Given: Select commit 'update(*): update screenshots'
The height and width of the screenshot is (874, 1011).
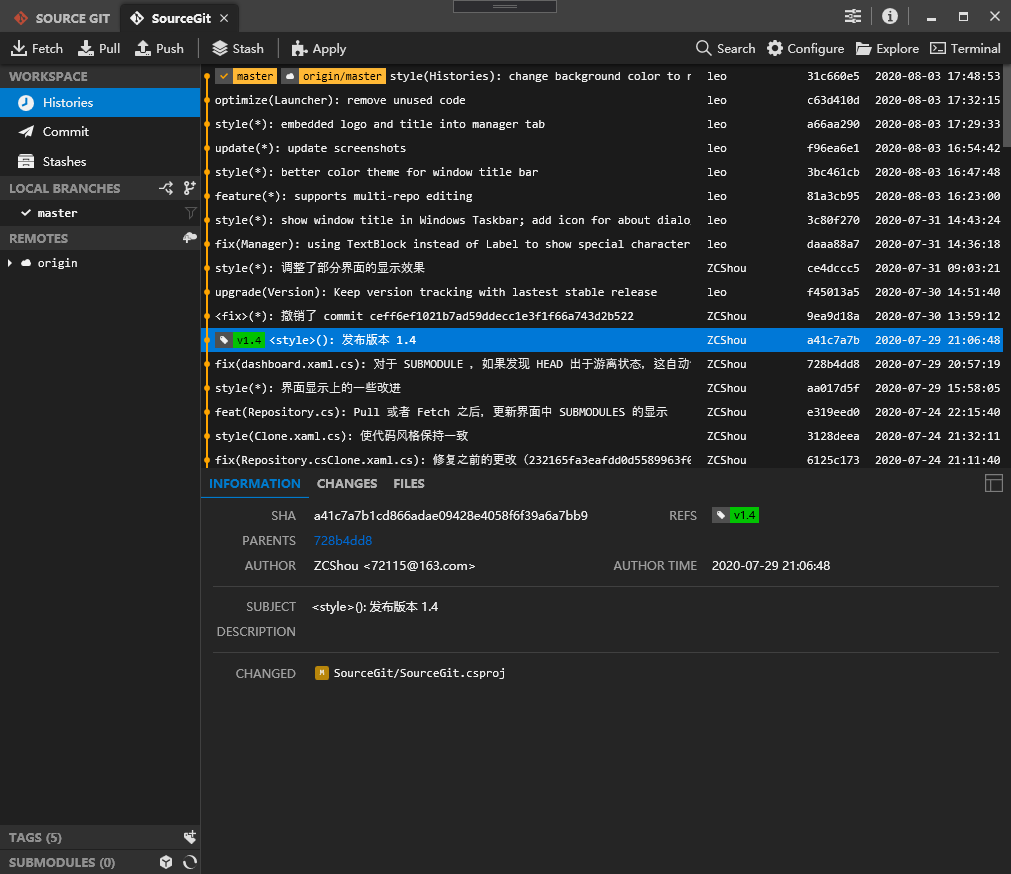Looking at the screenshot, I should pos(602,148).
